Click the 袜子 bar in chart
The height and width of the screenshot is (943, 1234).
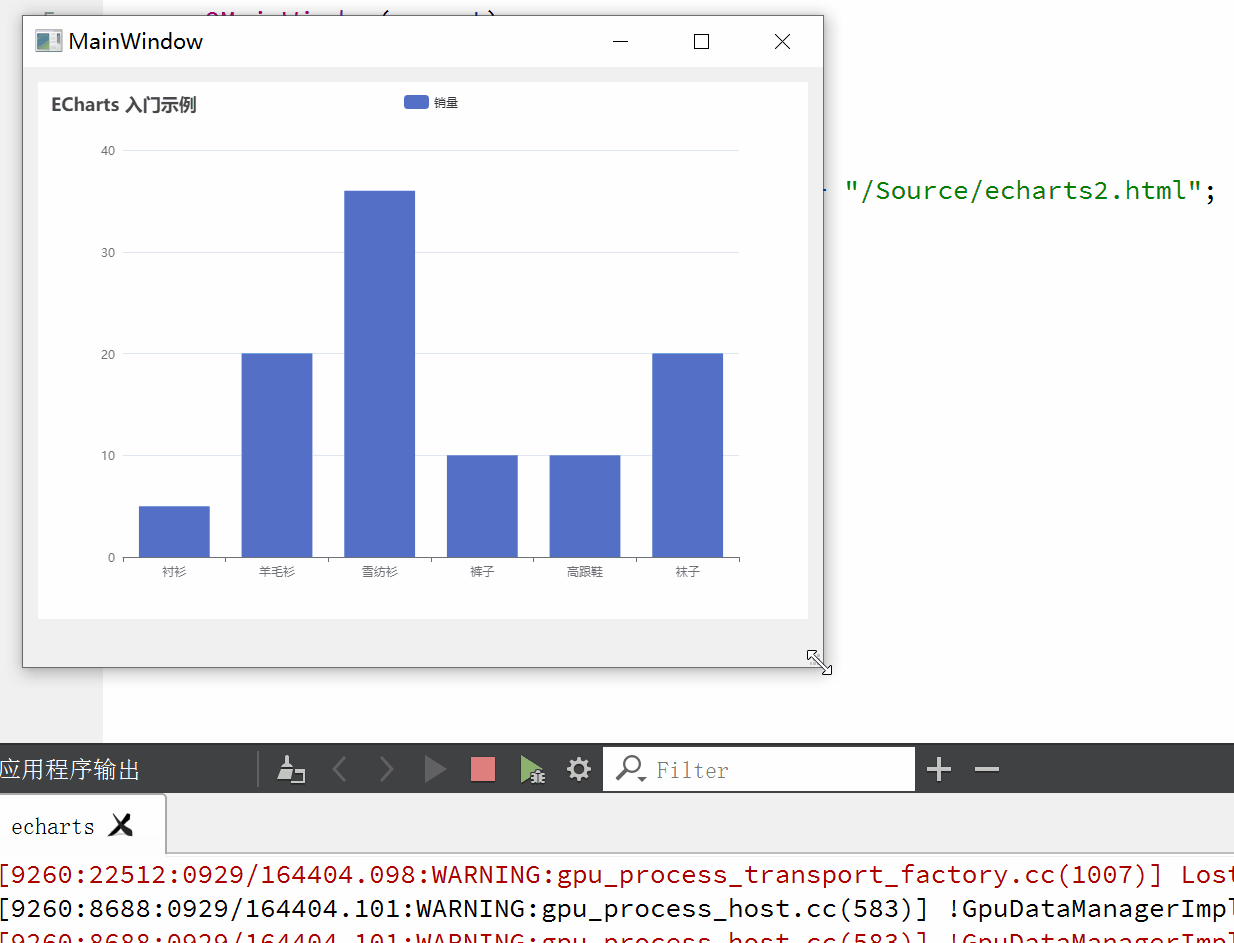[x=687, y=455]
